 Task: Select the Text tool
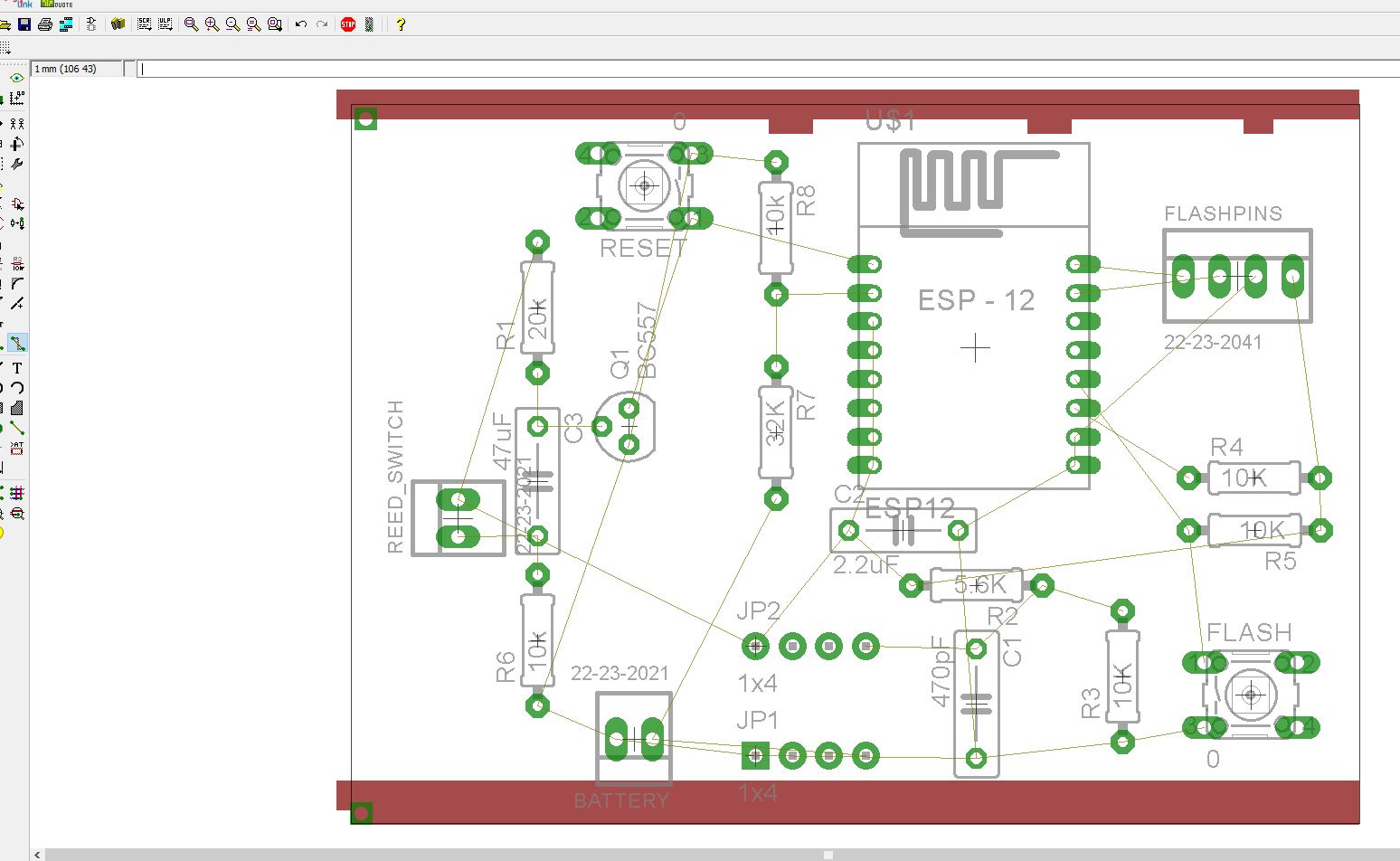15,368
